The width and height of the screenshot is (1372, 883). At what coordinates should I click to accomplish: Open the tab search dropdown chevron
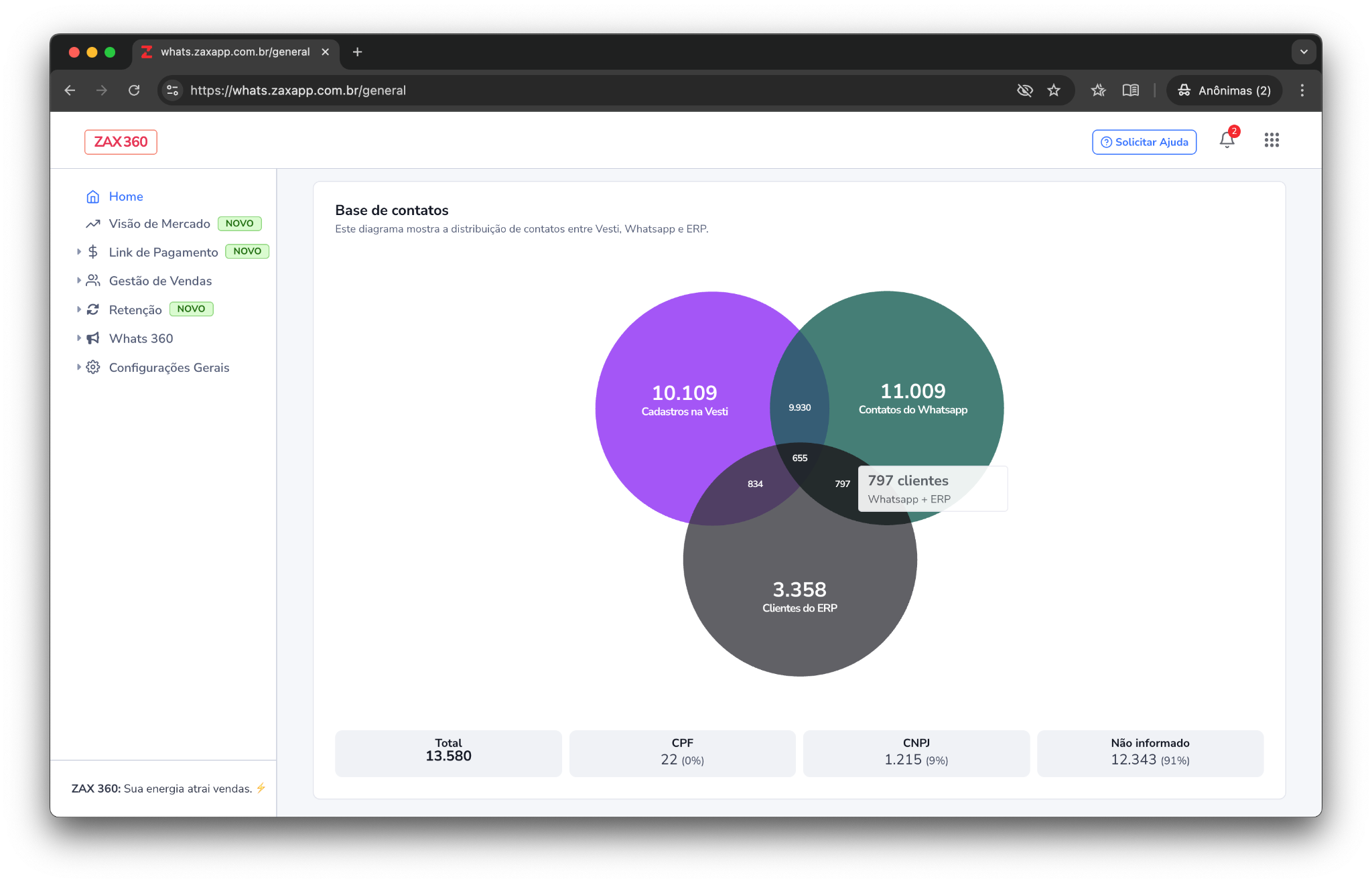click(1303, 52)
